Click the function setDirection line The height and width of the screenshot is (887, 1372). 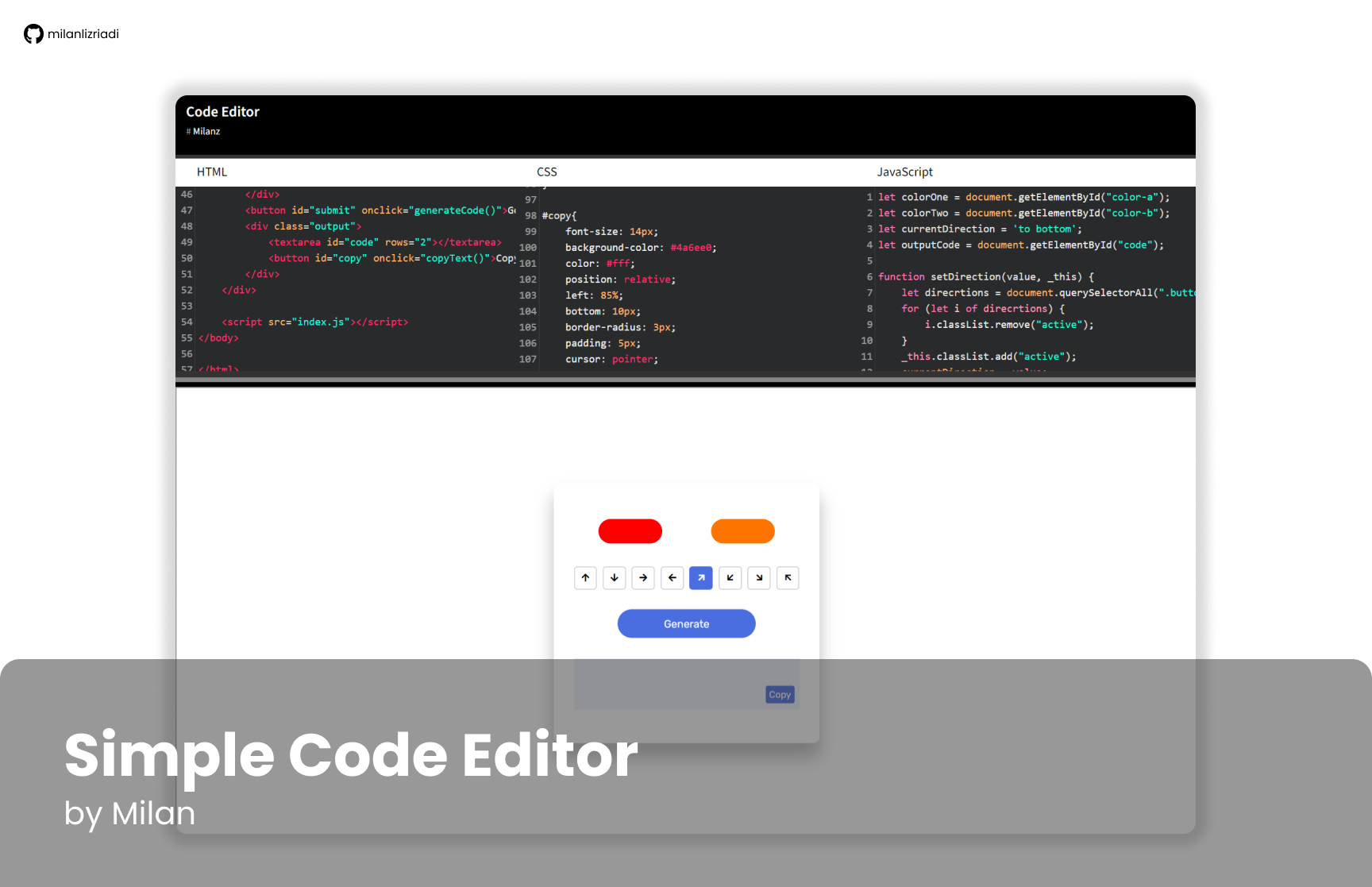point(986,276)
